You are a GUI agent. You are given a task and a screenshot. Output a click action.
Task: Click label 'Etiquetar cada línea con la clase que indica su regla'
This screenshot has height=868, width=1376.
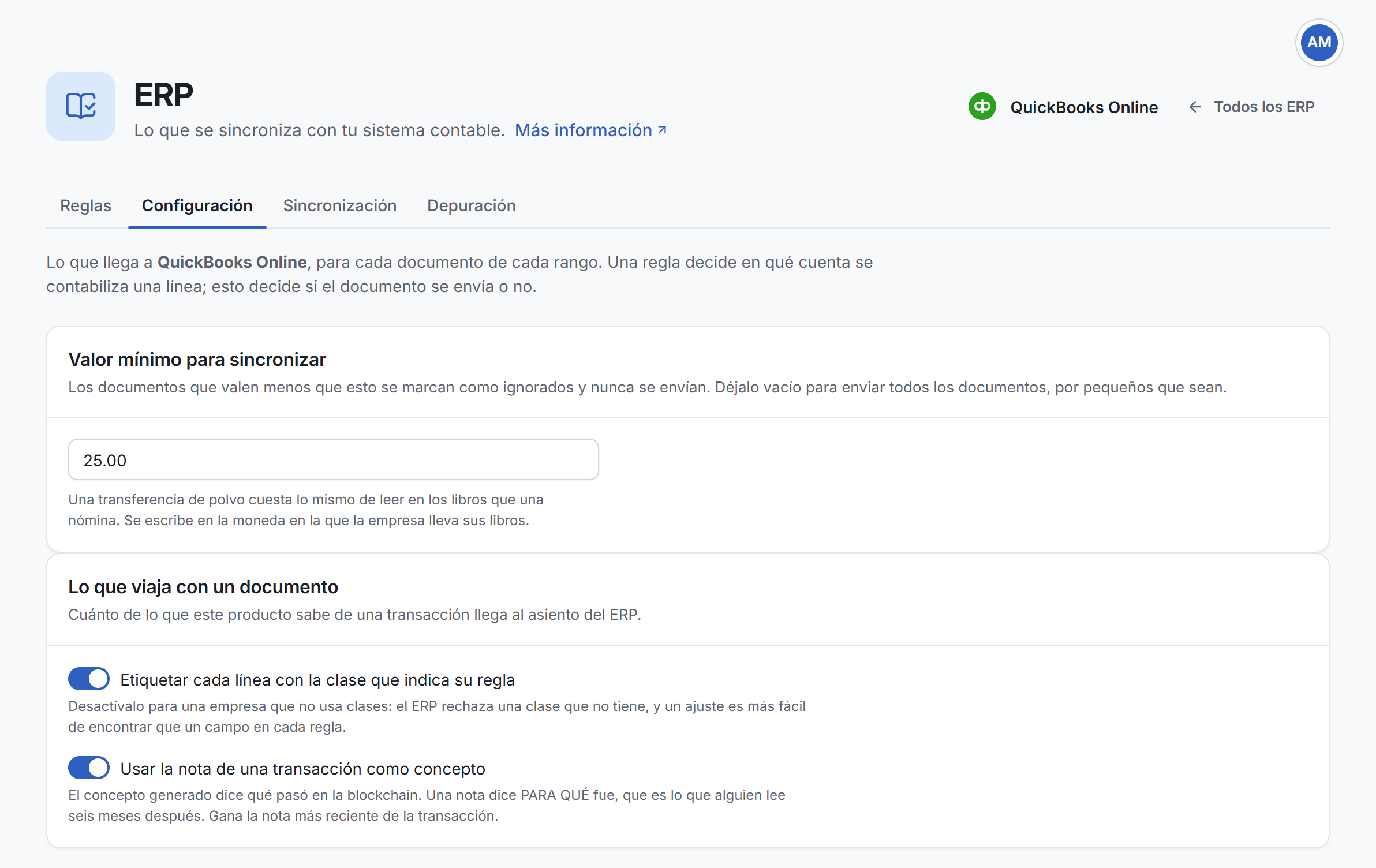317,680
